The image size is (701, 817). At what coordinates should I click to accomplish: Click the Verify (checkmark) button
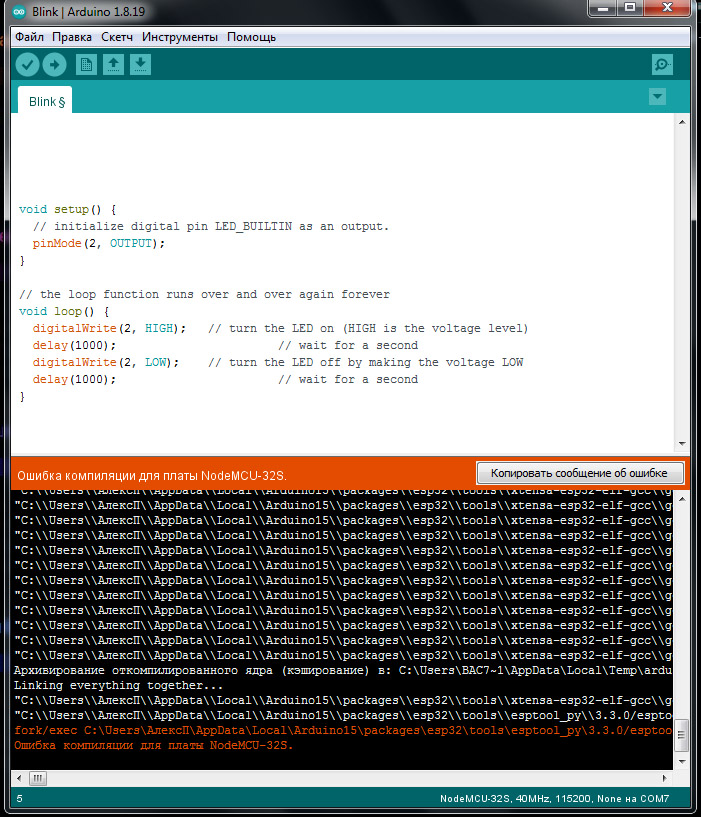coord(27,65)
